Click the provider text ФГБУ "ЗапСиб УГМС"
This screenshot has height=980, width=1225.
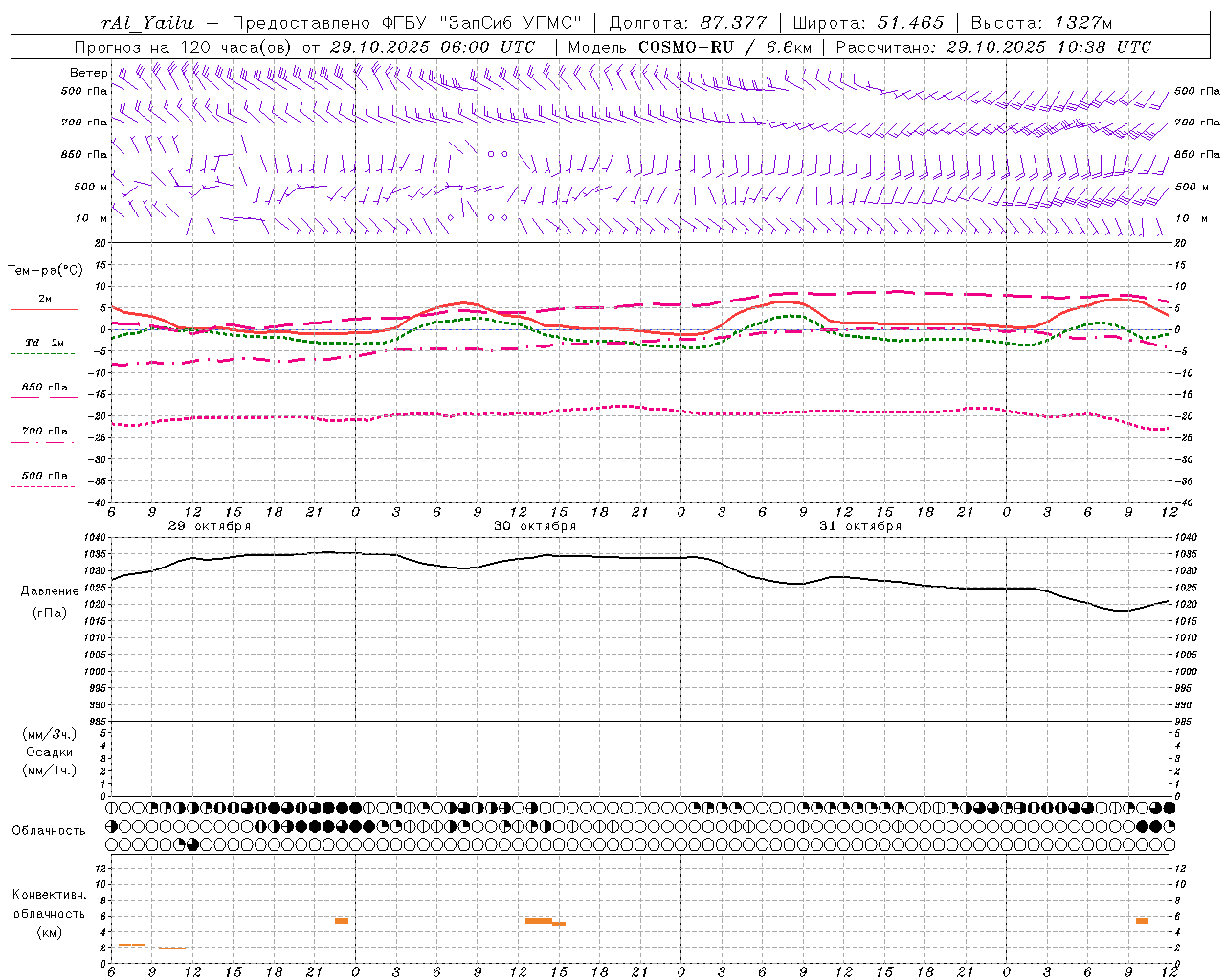(x=480, y=23)
